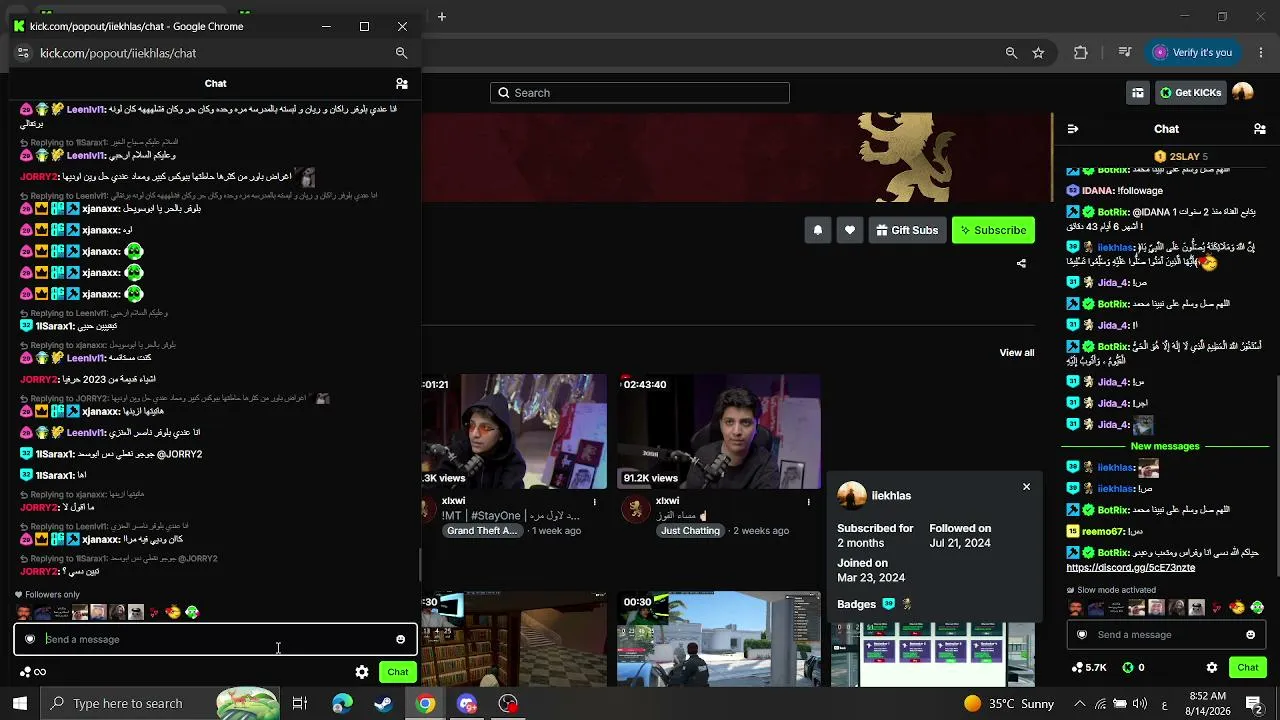The height and width of the screenshot is (720, 1280).
Task: Collapse the chat panel arrow in main window
Action: tap(1073, 129)
